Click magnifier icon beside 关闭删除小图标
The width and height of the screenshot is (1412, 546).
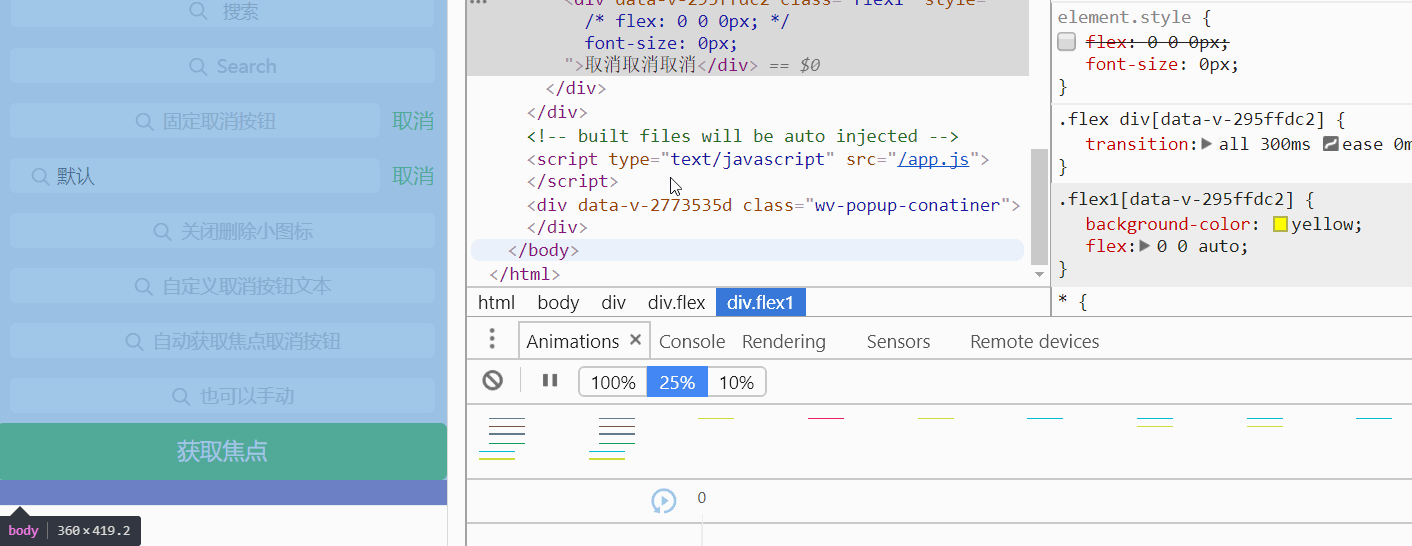(162, 231)
